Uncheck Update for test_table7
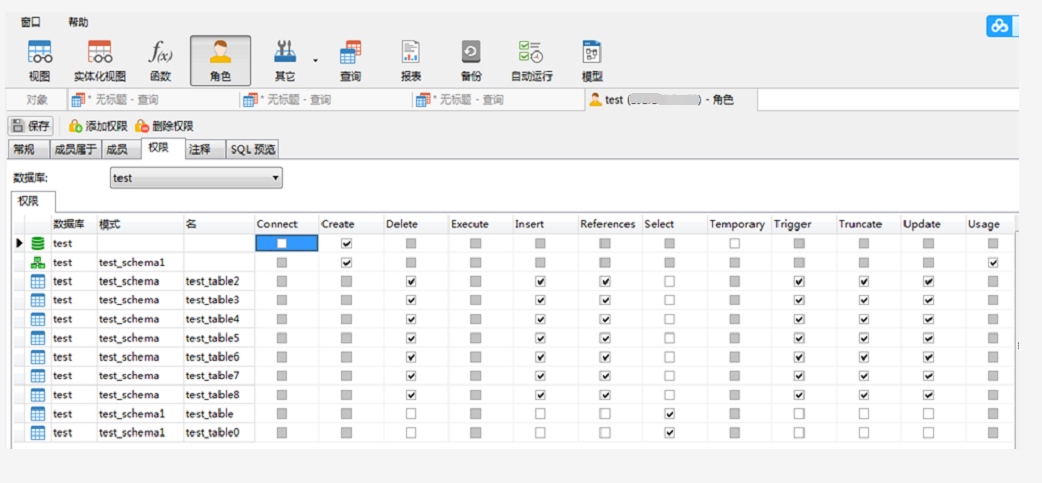The height and width of the screenshot is (483, 1042). 928,375
